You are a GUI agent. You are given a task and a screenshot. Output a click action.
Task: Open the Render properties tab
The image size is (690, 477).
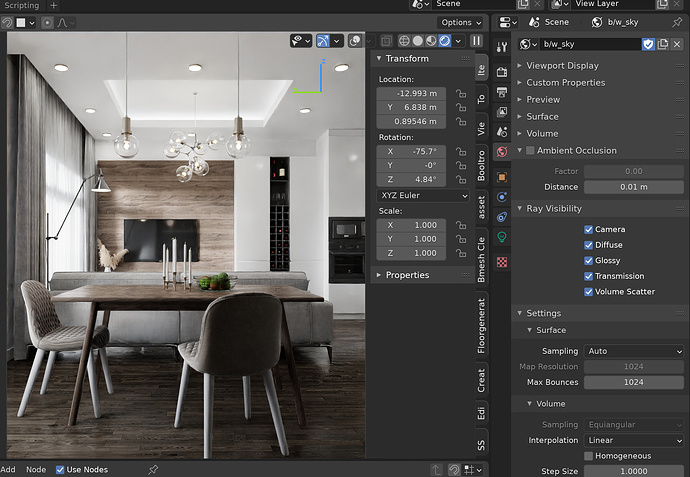coord(502,72)
